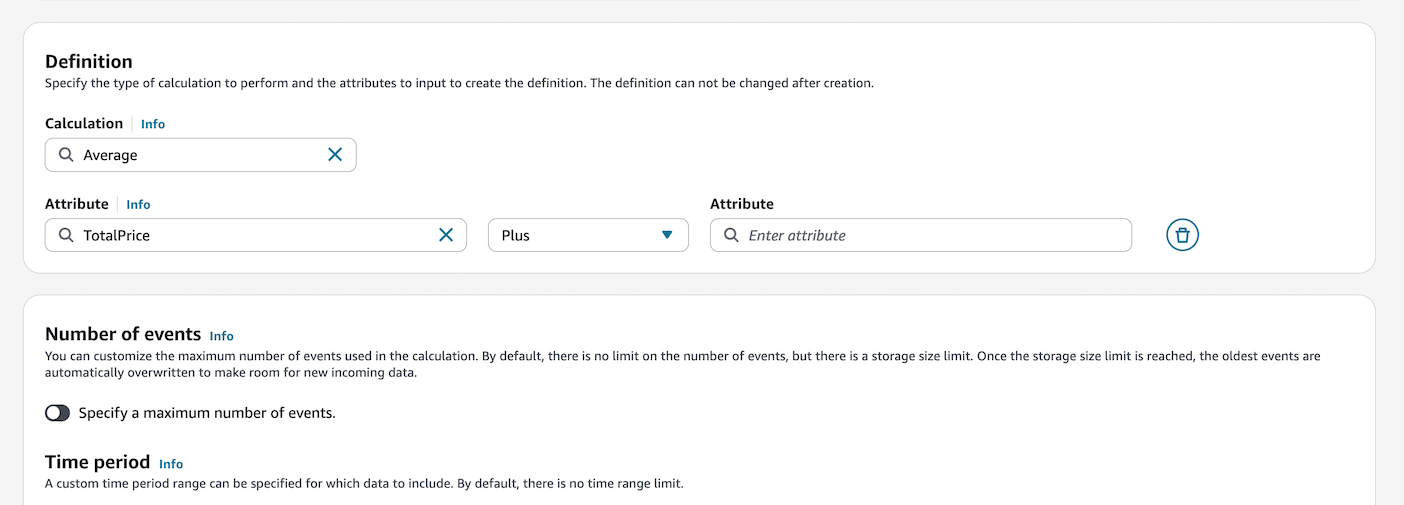Click the Plus dropdown arrow icon
The width and height of the screenshot is (1404, 505).
667,235
